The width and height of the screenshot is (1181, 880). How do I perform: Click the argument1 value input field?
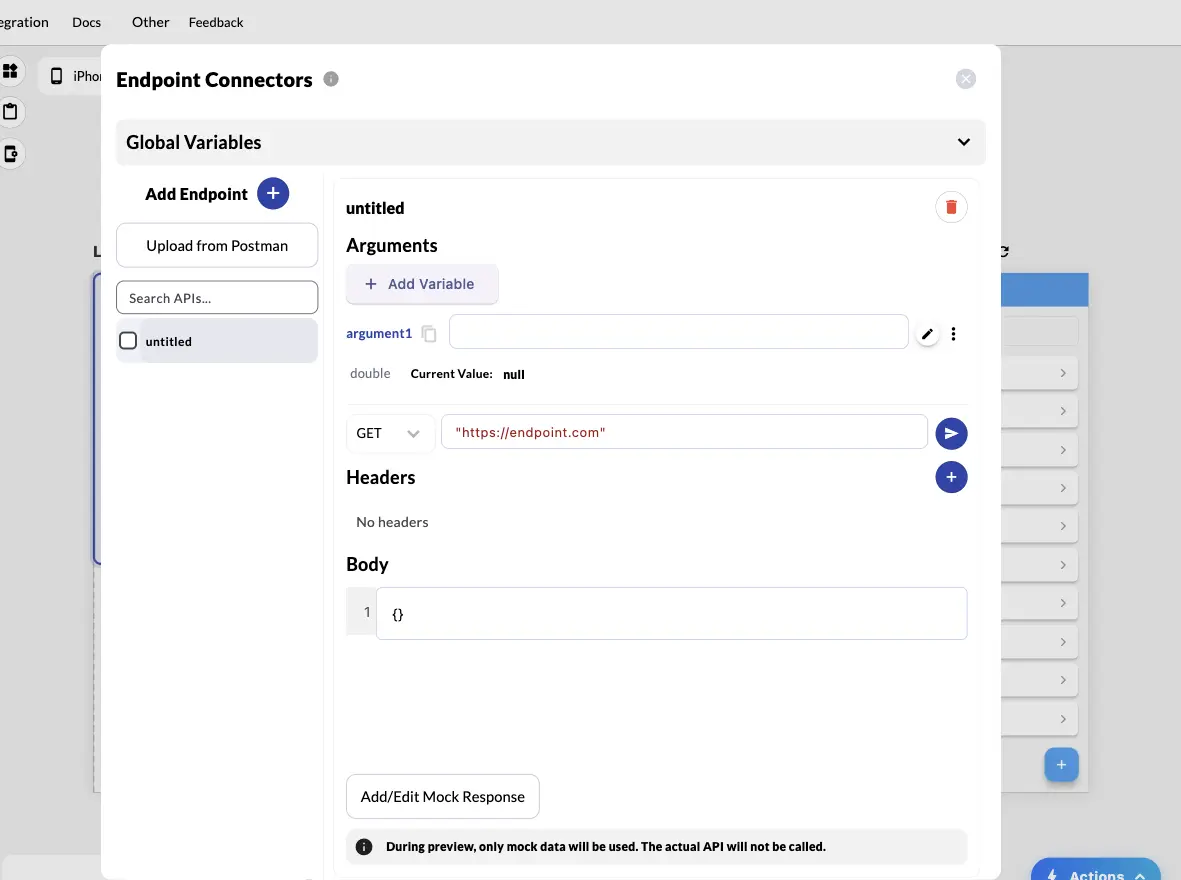click(x=679, y=332)
